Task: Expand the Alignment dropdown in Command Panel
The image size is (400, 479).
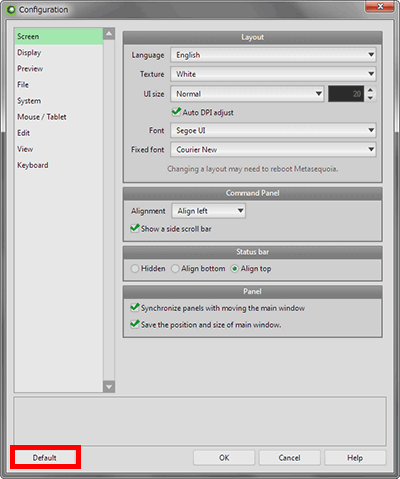Action: (209, 211)
